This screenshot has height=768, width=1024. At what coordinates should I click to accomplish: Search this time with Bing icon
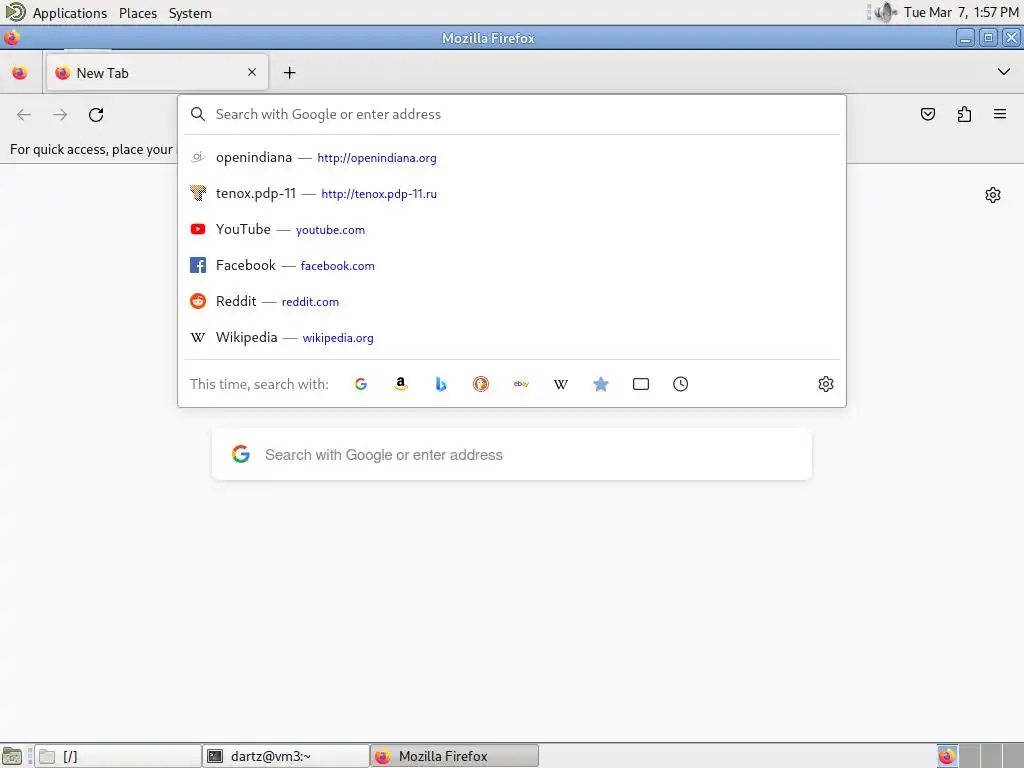(441, 384)
